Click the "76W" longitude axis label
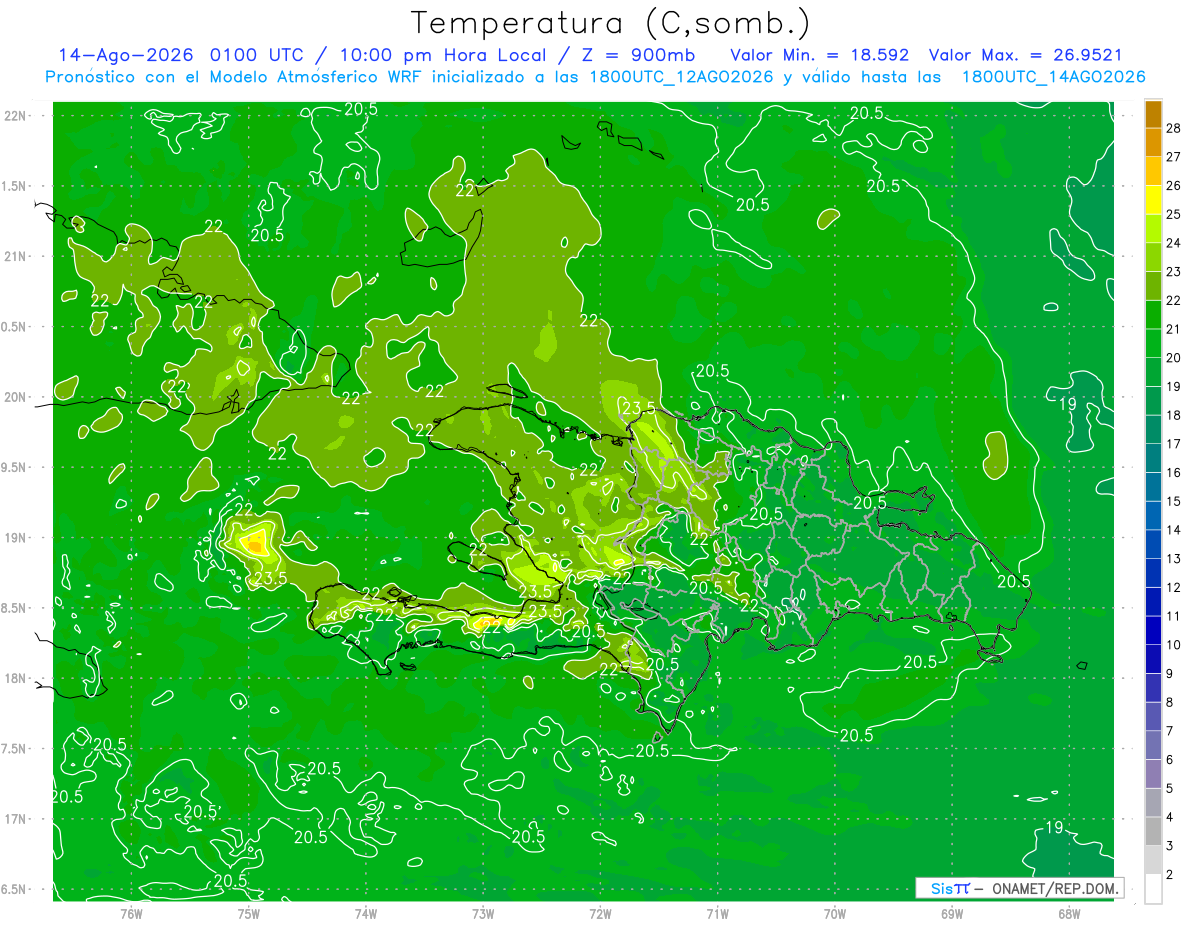Screen dimensions: 1200x927 point(131,913)
